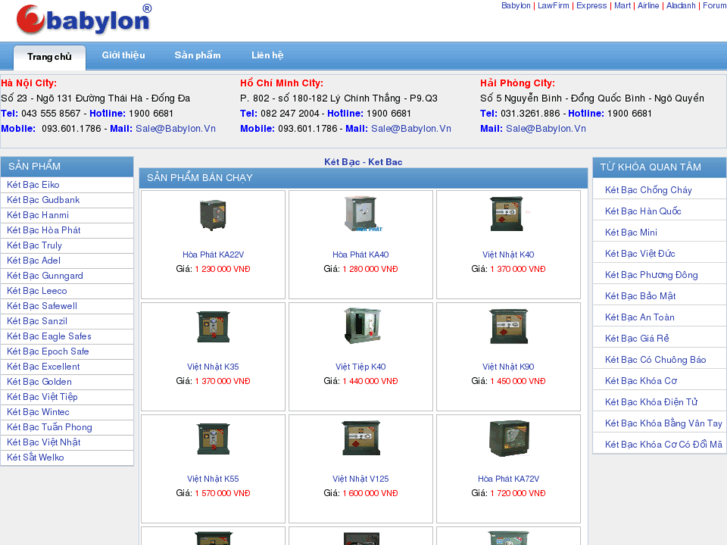Go to the Aladanh top link

point(681,6)
